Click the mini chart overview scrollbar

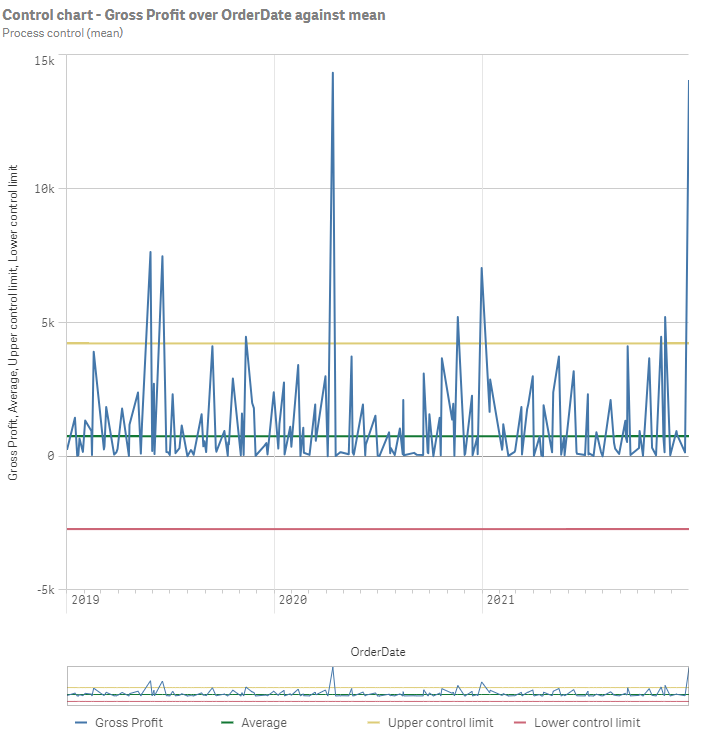tap(378, 685)
